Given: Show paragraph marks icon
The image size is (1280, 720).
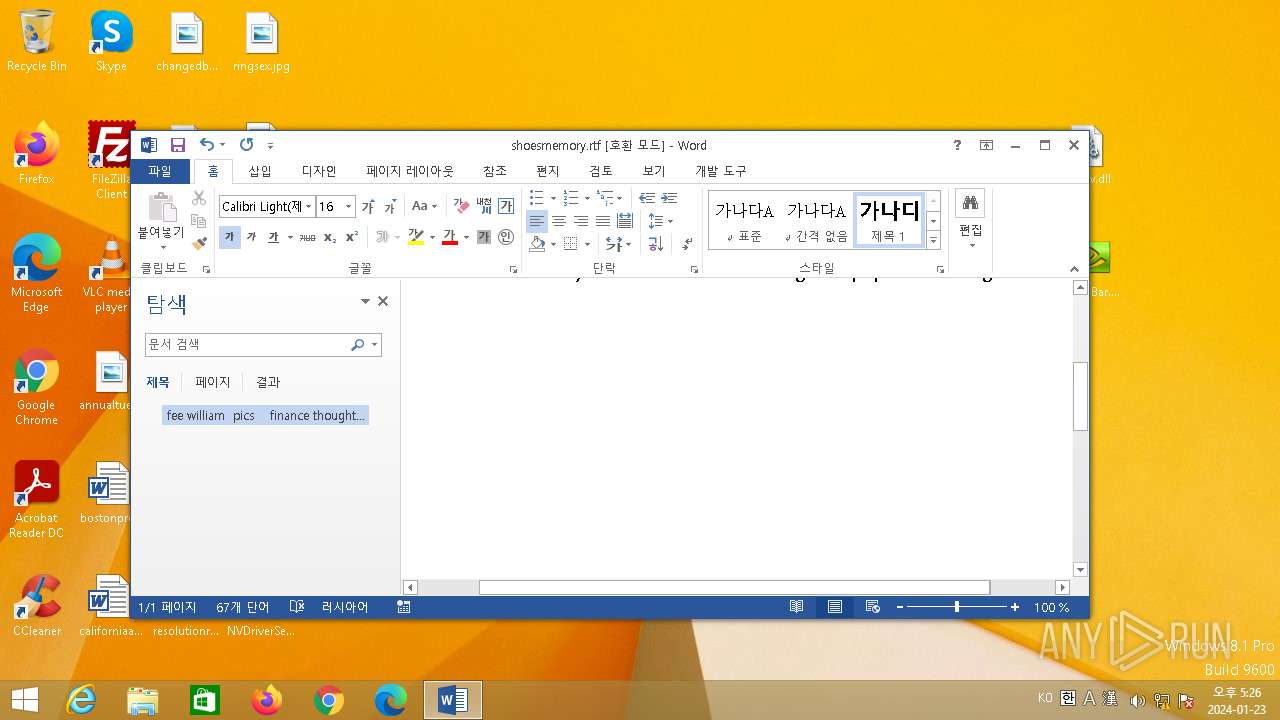Looking at the screenshot, I should coord(688,244).
